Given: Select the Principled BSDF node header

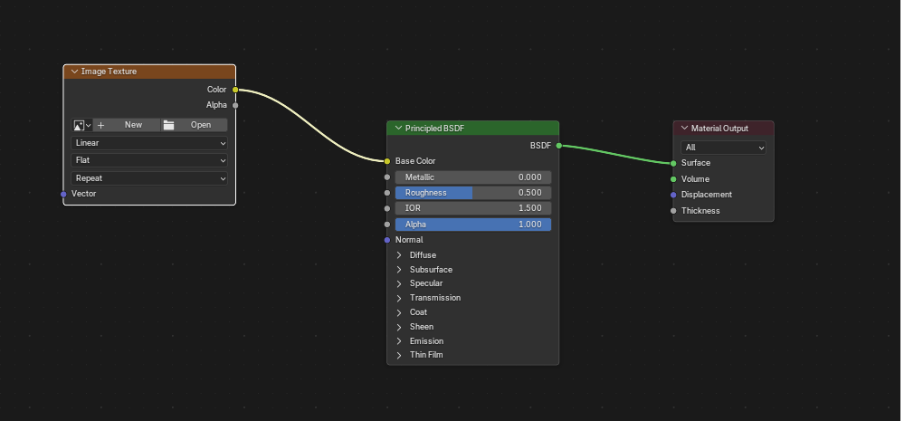Looking at the screenshot, I should click(473, 128).
